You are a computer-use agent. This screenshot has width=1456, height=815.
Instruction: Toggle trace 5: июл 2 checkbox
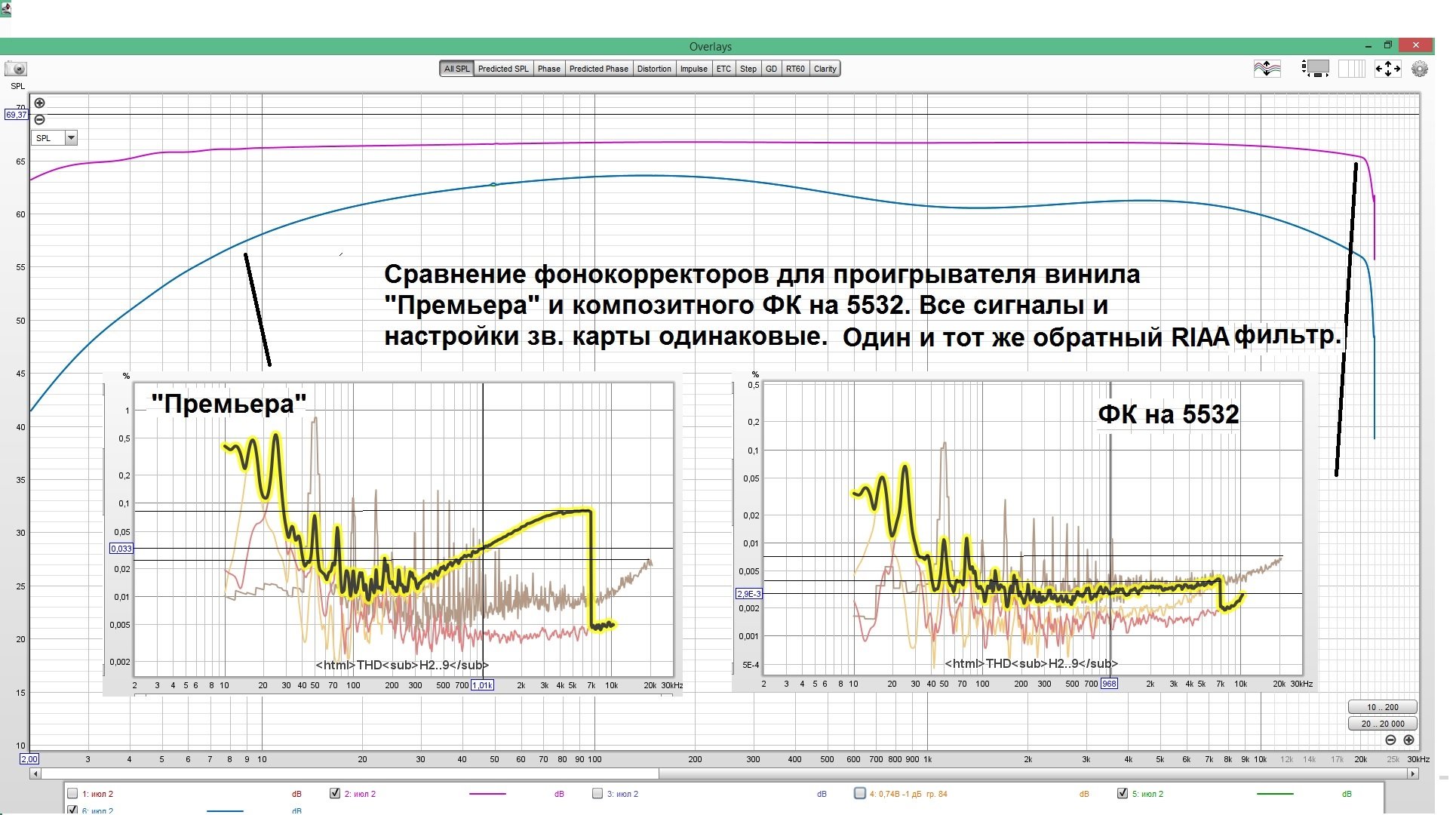(x=1123, y=793)
